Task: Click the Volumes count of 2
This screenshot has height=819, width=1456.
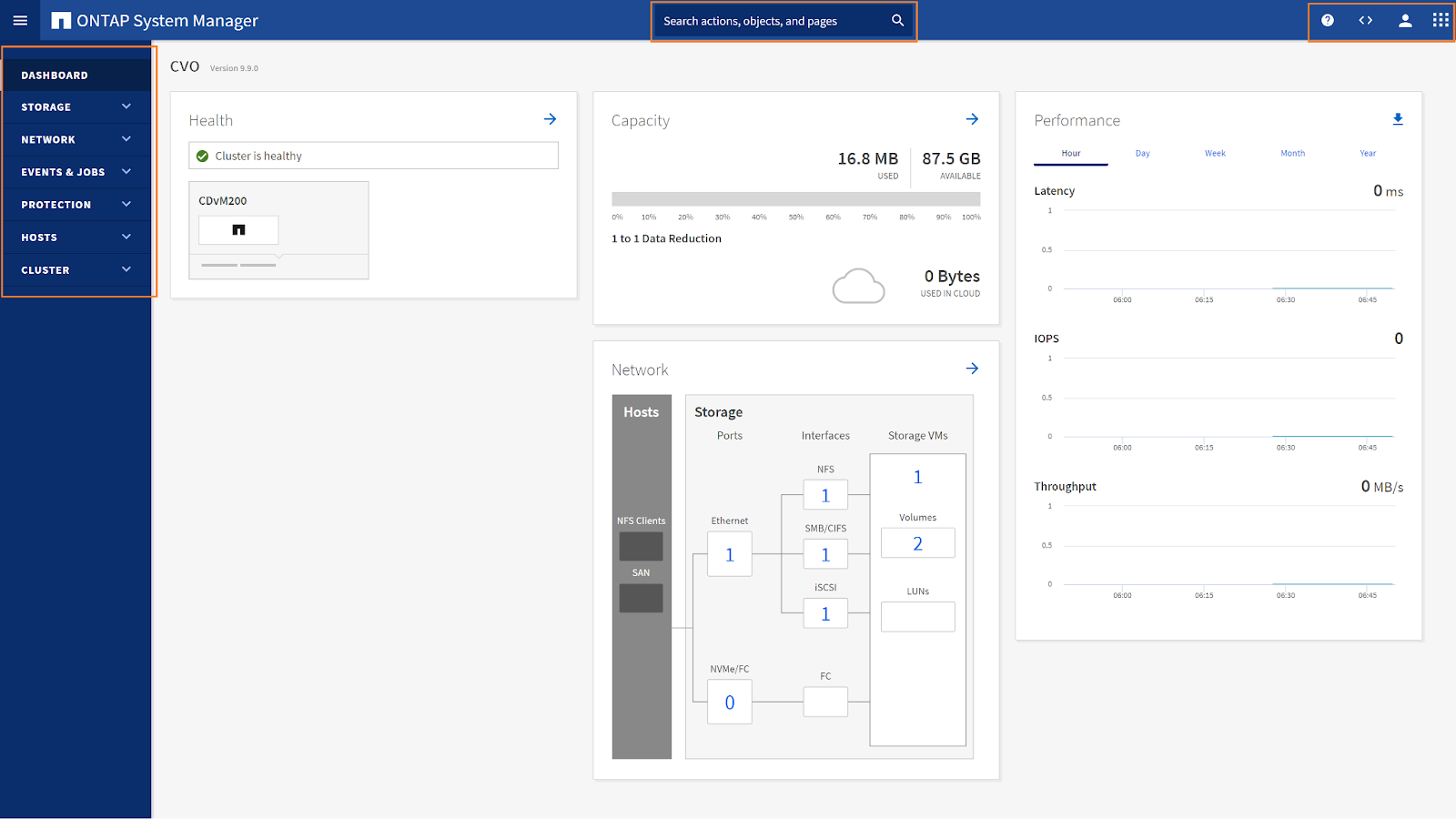Action: pyautogui.click(x=917, y=543)
